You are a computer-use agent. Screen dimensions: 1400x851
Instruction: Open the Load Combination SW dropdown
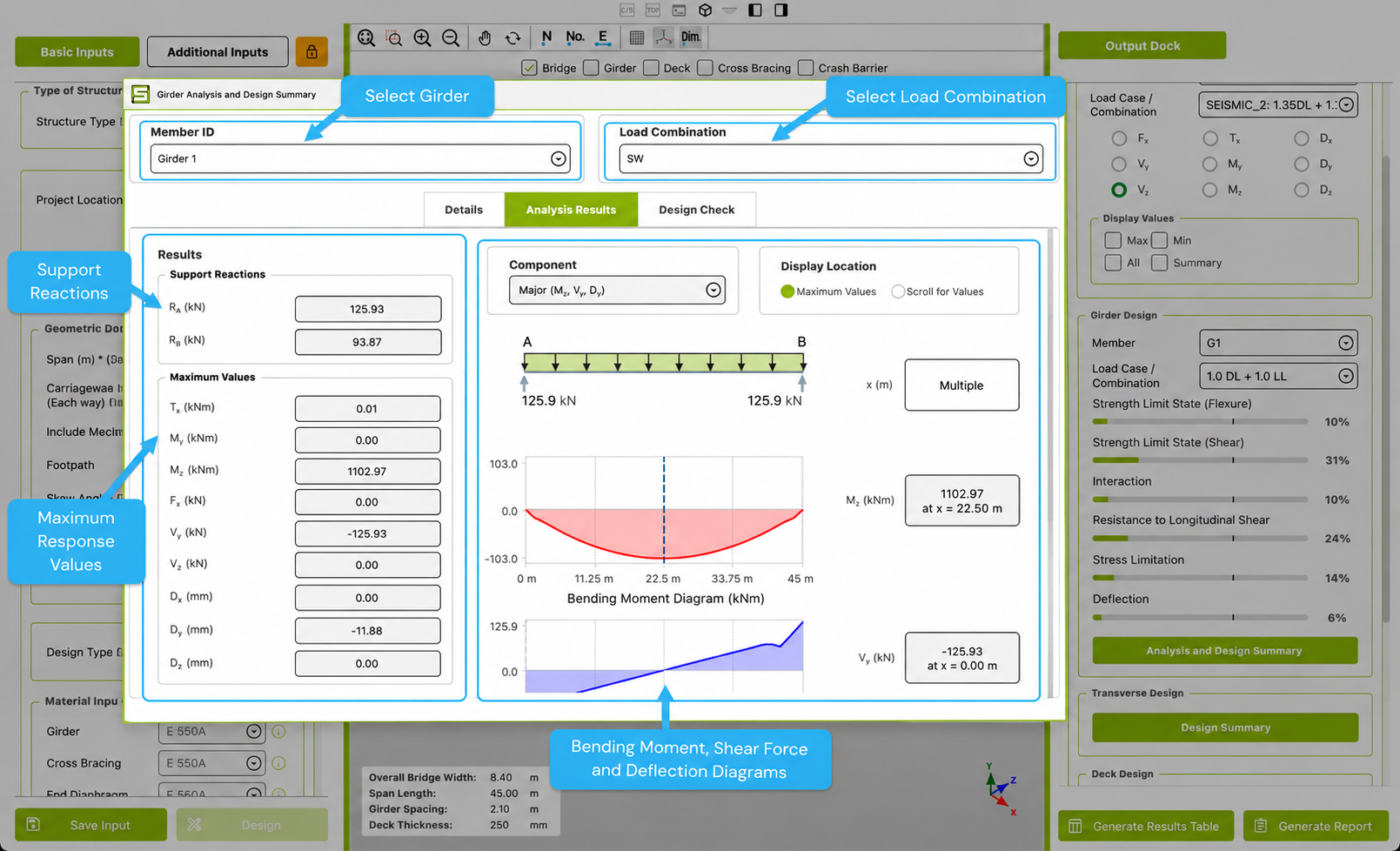click(x=830, y=159)
